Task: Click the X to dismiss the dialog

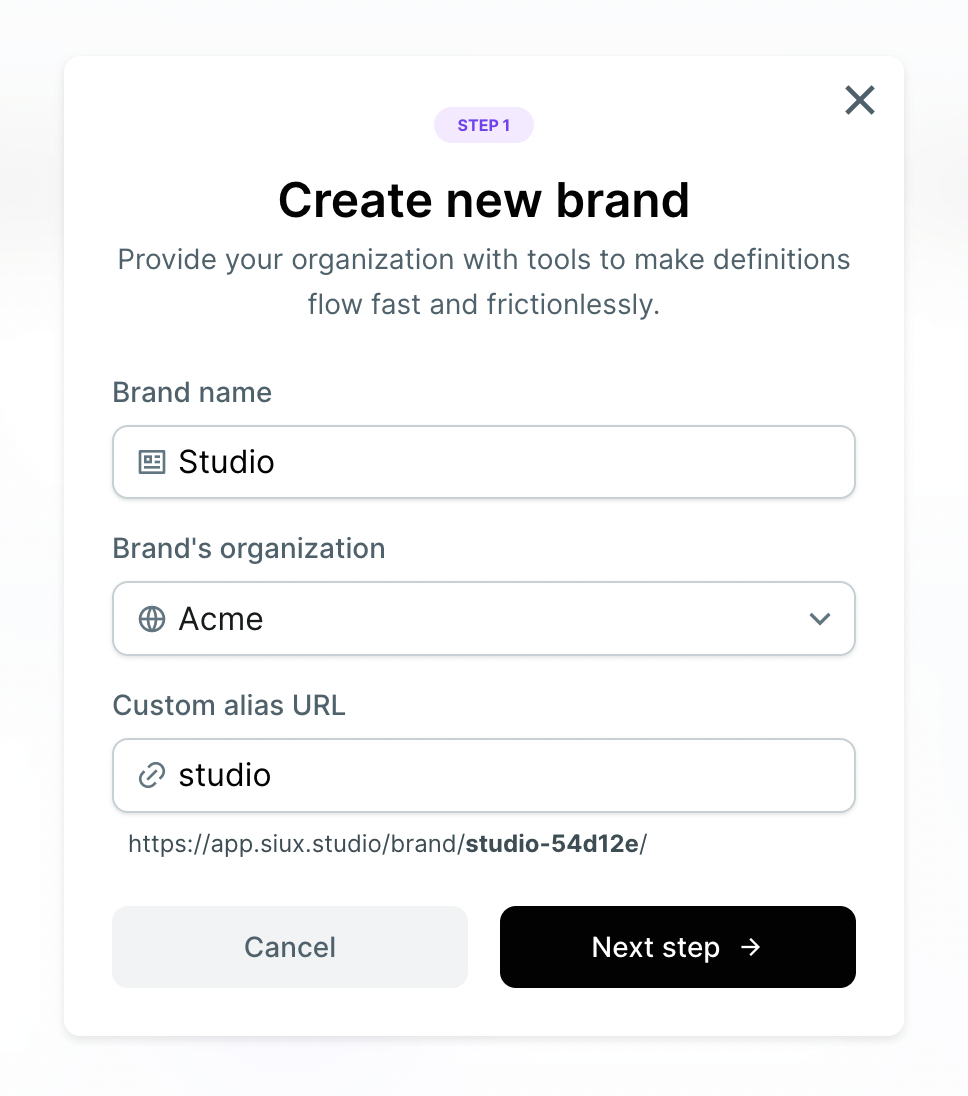Action: [x=859, y=100]
